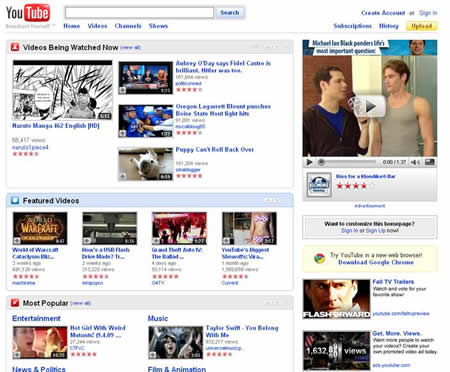Open the World of Warcraft Cataclysm title link
Viewport: 450px width, 372px height.
click(x=35, y=253)
